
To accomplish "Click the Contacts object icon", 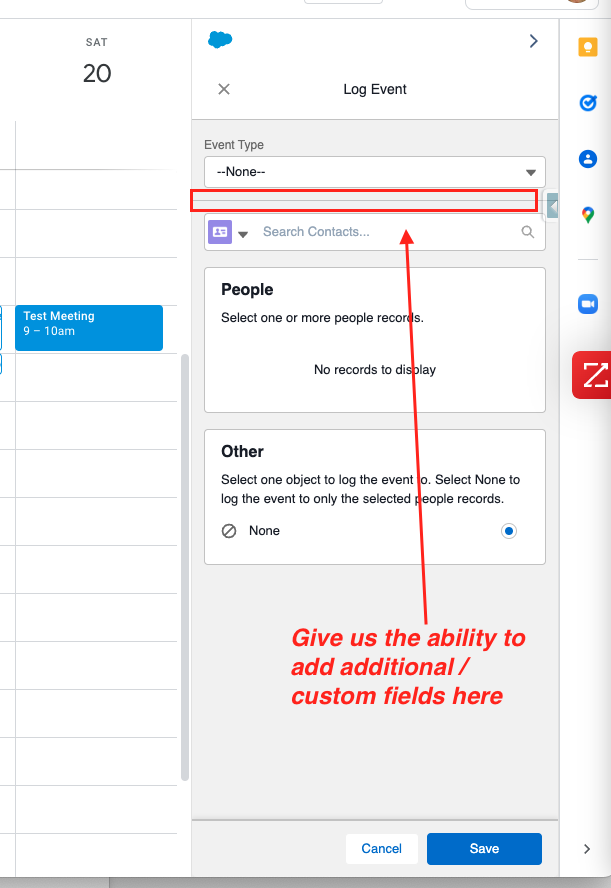I will [220, 232].
